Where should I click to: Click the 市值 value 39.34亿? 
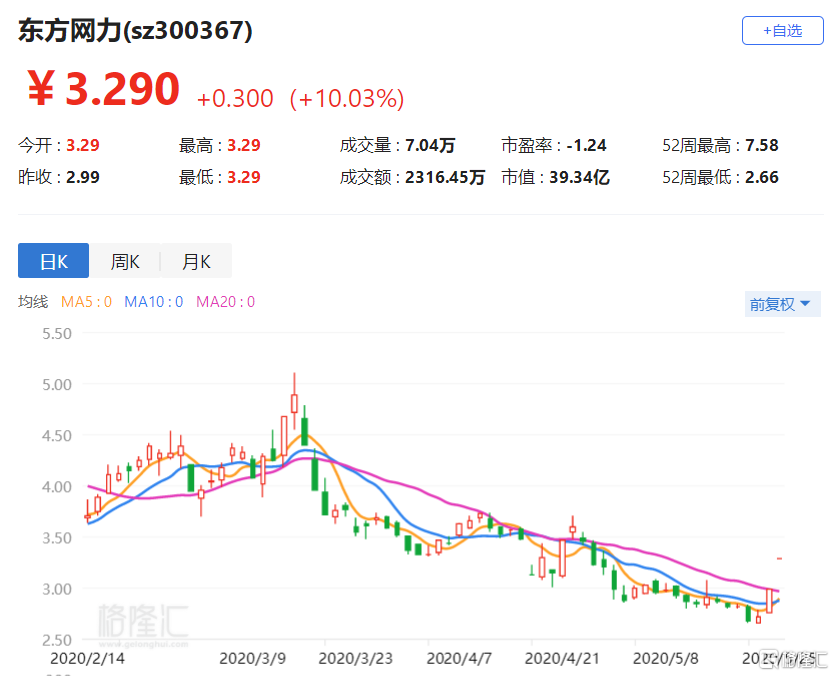point(579,177)
